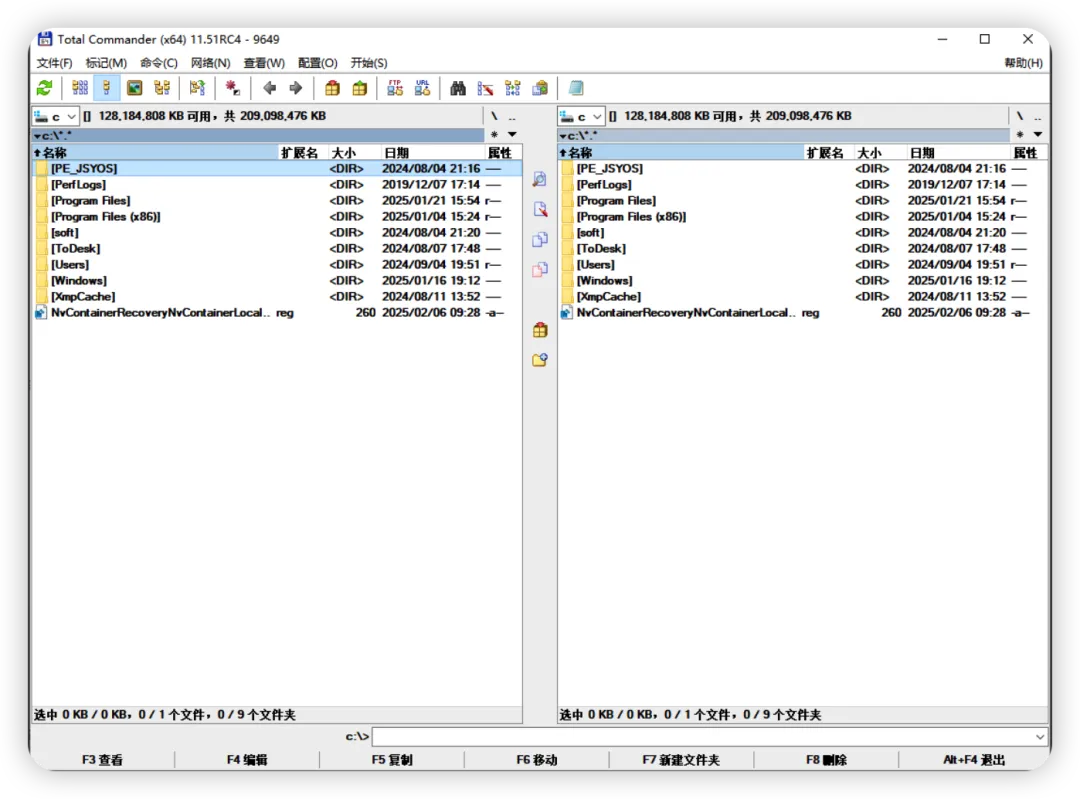Click the pack files toolbar icon

332,88
